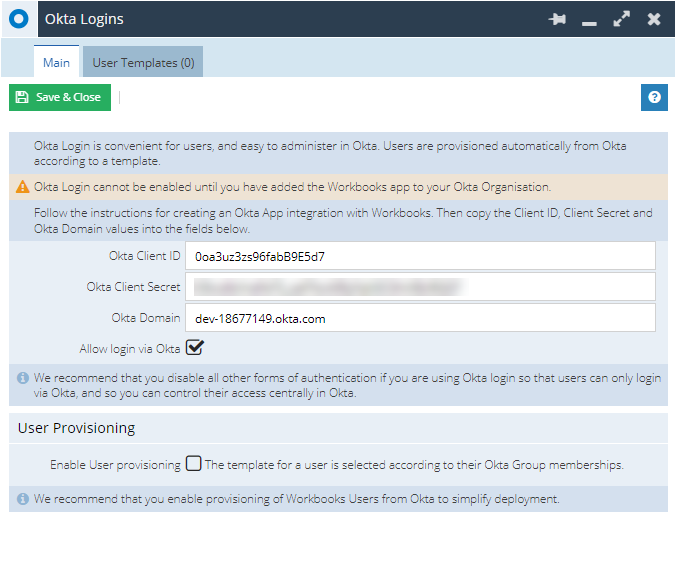676x568 pixels.
Task: Open the User Templates (0) tab
Action: click(143, 62)
